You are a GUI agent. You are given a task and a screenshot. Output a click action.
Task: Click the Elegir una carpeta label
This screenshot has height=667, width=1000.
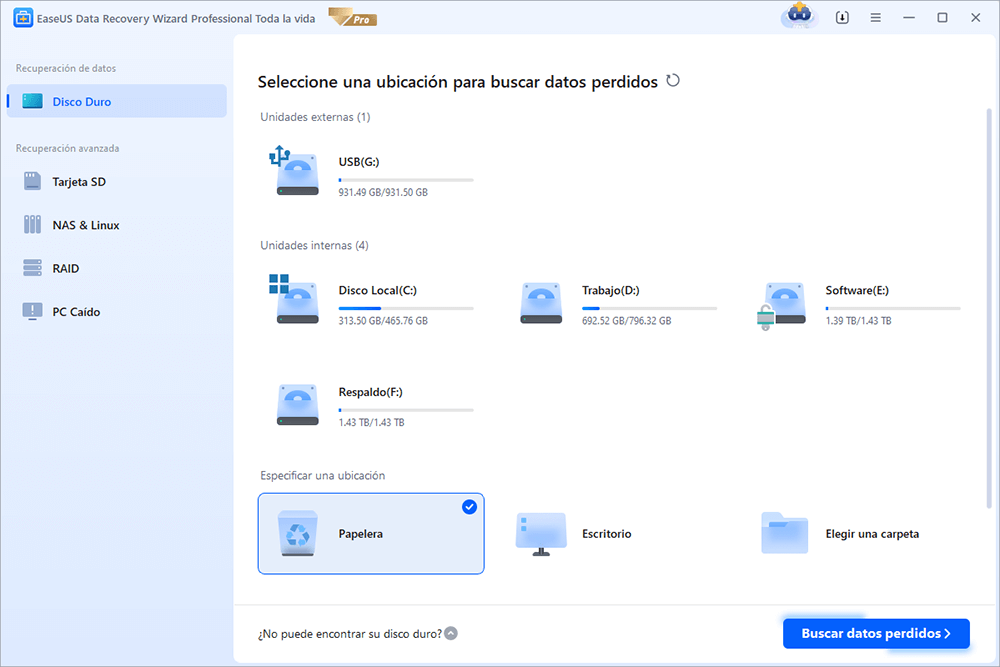(x=872, y=534)
